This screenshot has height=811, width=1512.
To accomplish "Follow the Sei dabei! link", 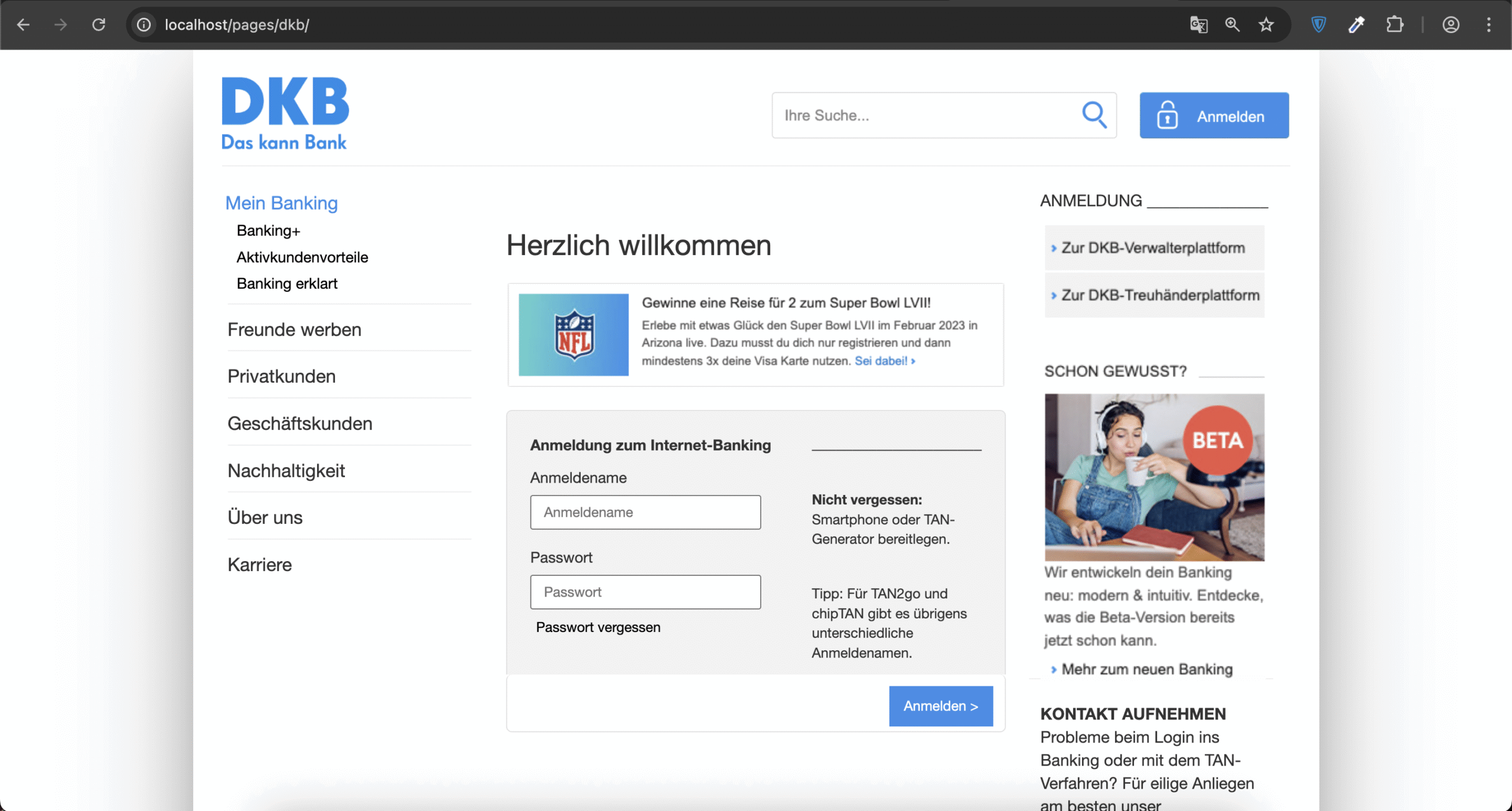I will [885, 361].
